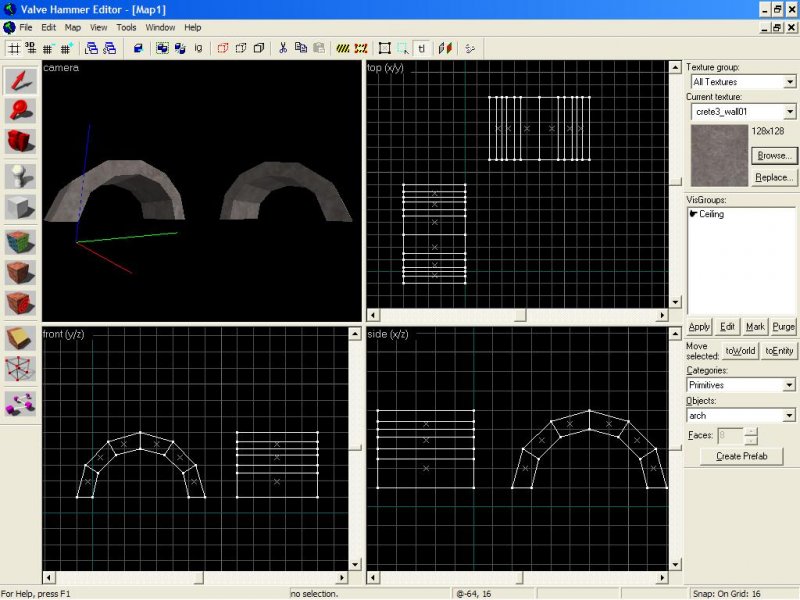The height and width of the screenshot is (600, 800).
Task: Toggle Ceiling VisGroup visibility
Action: pyautogui.click(x=695, y=214)
